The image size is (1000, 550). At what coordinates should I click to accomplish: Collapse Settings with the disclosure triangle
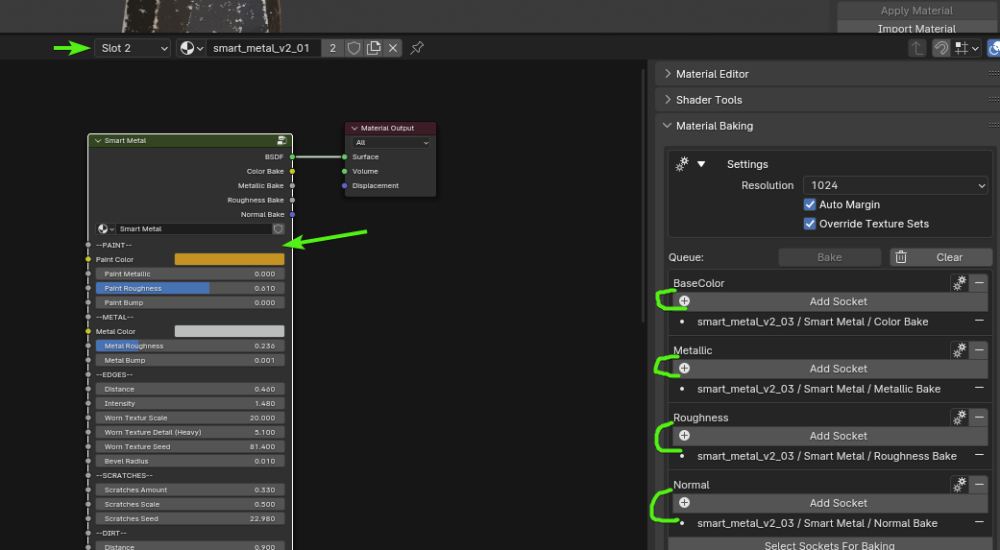point(701,164)
